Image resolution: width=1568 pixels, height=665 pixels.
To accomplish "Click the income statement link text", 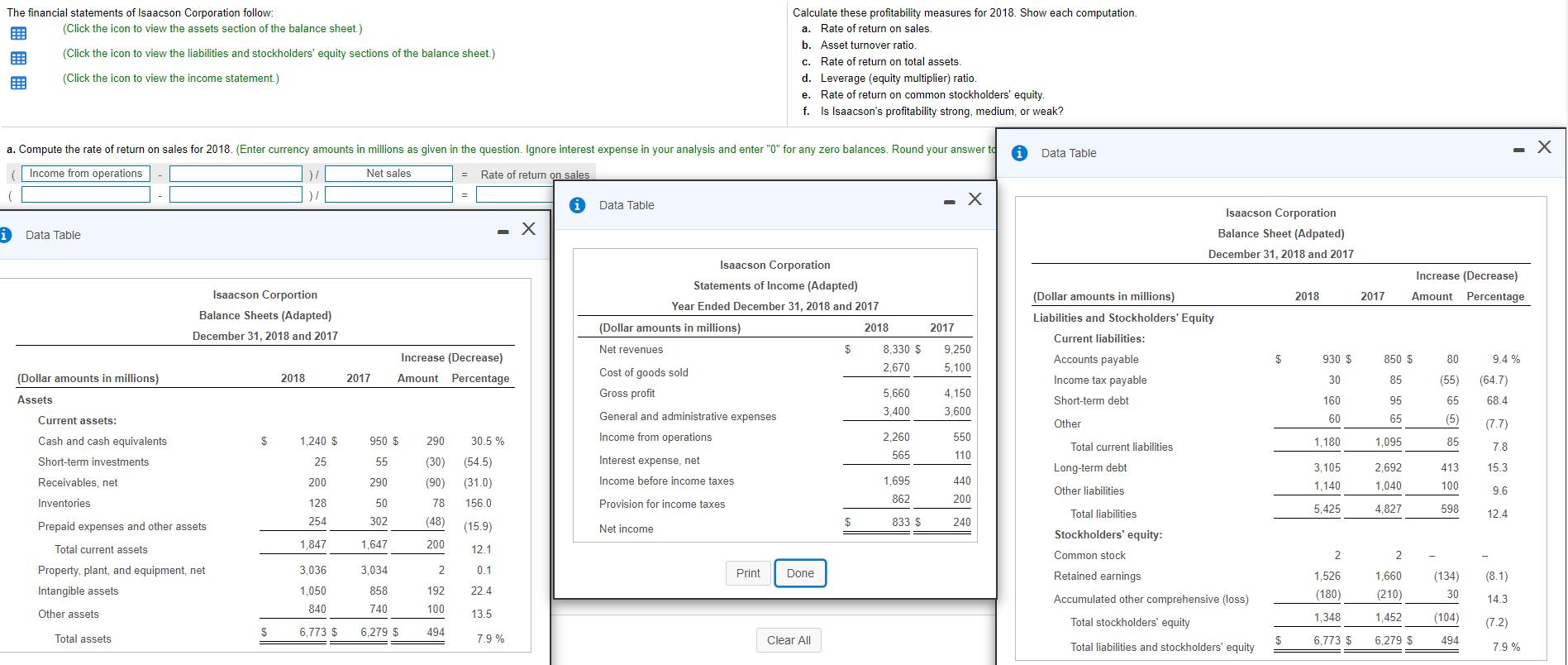I will 171,79.
